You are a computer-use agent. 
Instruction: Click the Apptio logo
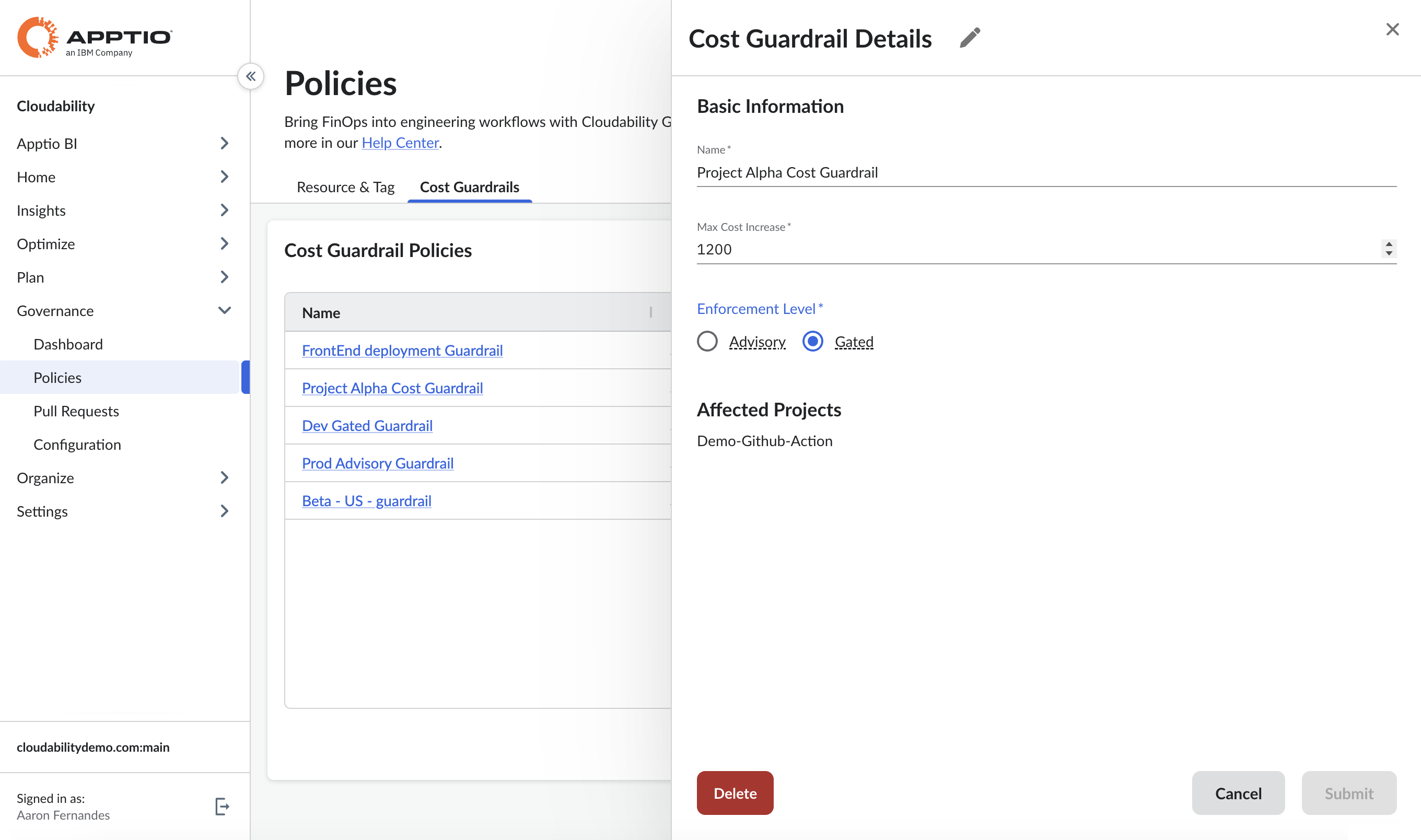pos(95,38)
